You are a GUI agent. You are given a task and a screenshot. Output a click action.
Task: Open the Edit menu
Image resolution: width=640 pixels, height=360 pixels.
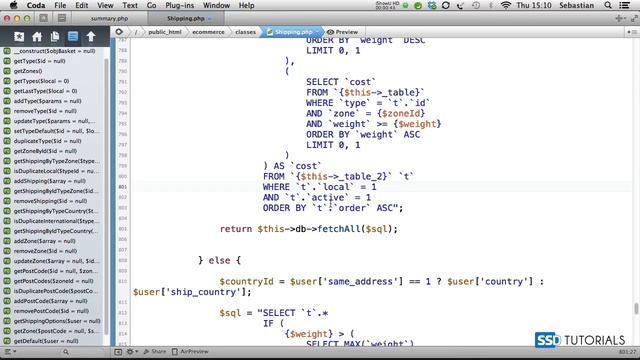click(x=82, y=5)
